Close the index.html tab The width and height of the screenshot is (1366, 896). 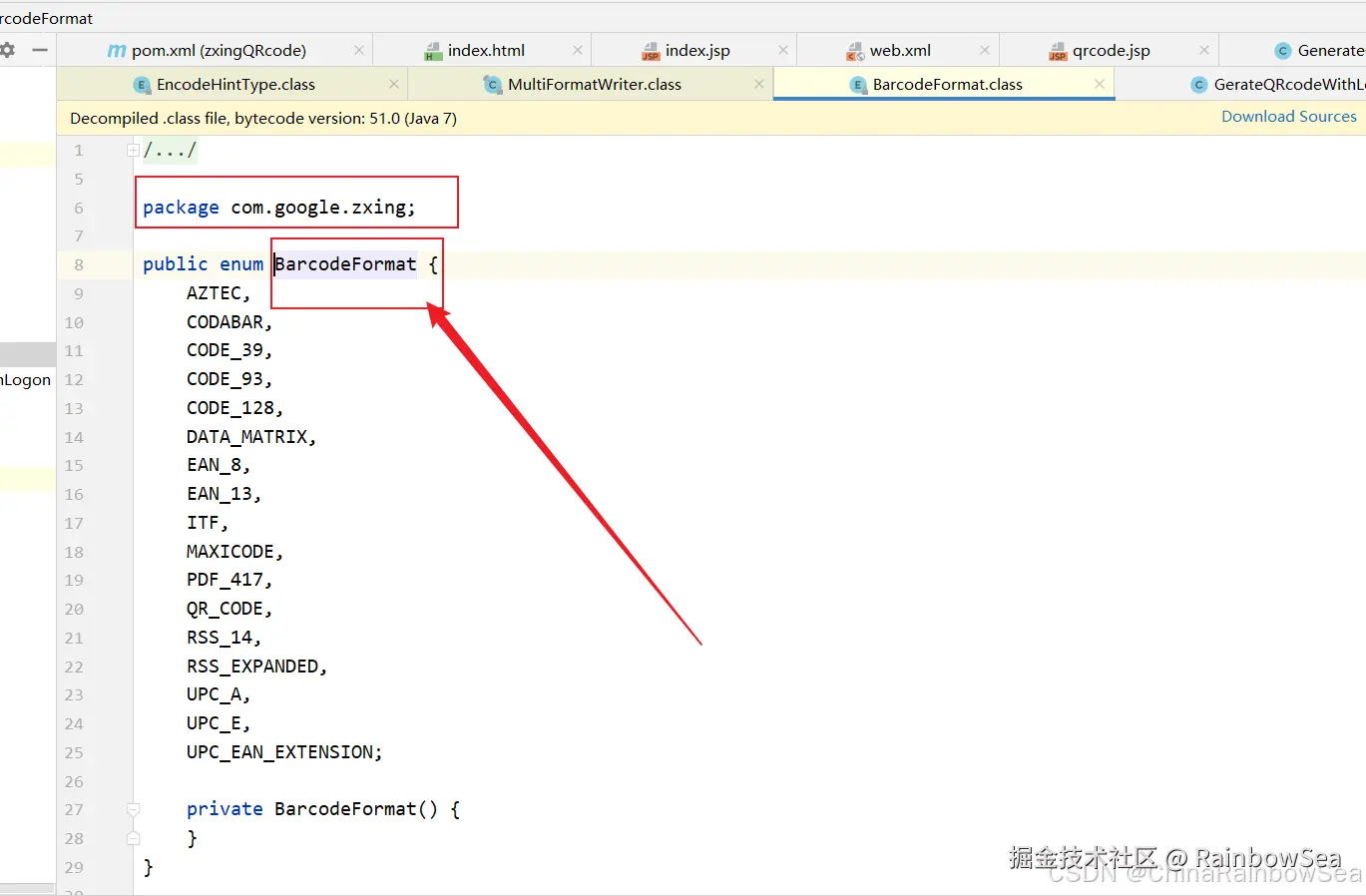(x=578, y=50)
